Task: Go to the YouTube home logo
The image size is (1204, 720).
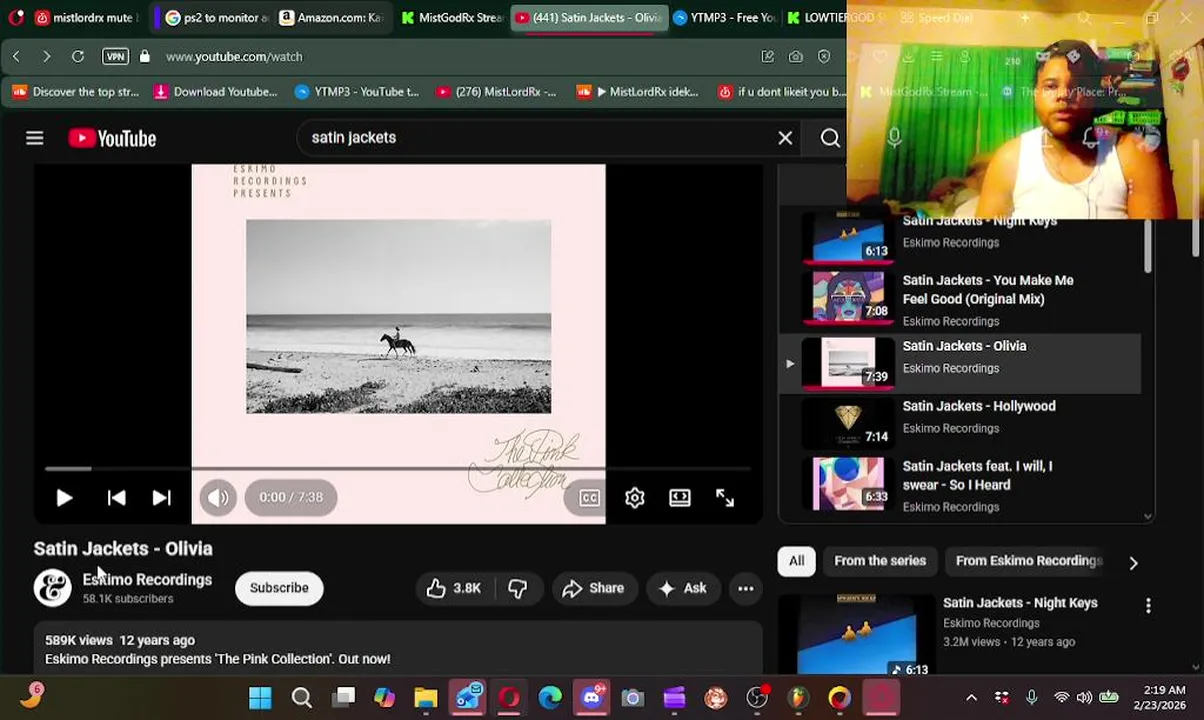Action: (112, 138)
